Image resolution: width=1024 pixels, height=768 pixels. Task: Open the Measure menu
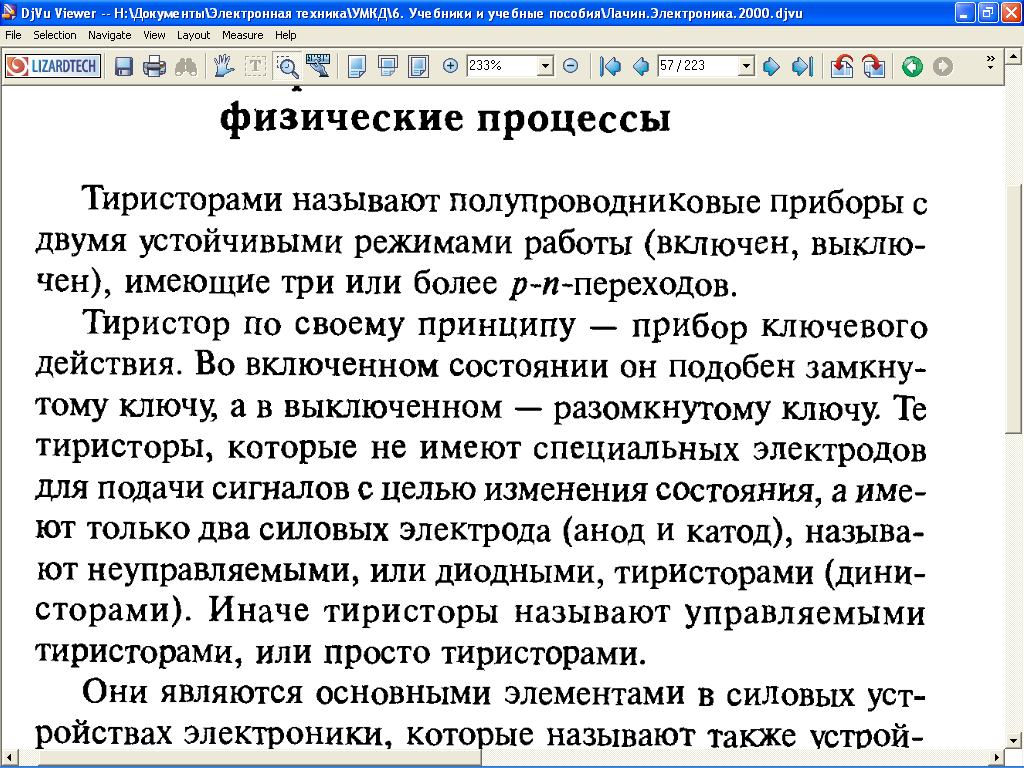[x=242, y=35]
